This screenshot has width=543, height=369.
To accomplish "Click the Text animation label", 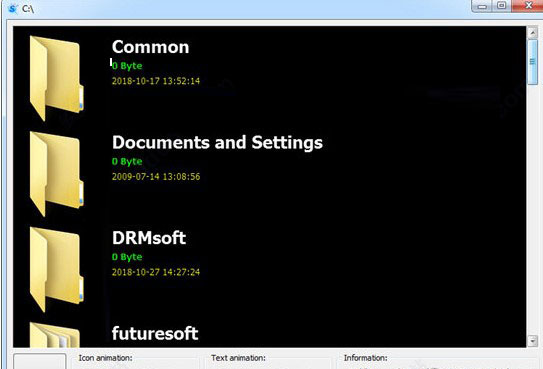I will (x=238, y=358).
